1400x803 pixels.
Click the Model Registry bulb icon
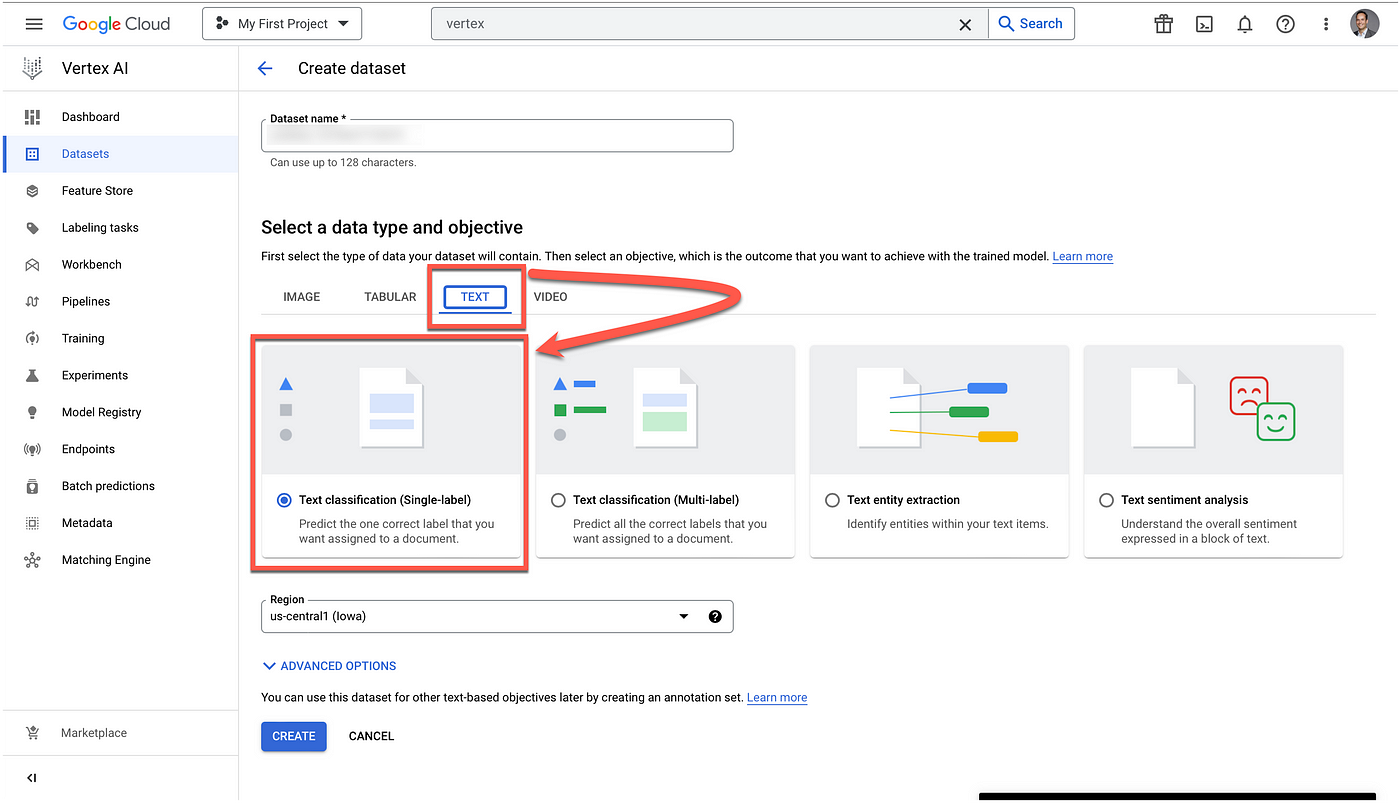click(32, 413)
